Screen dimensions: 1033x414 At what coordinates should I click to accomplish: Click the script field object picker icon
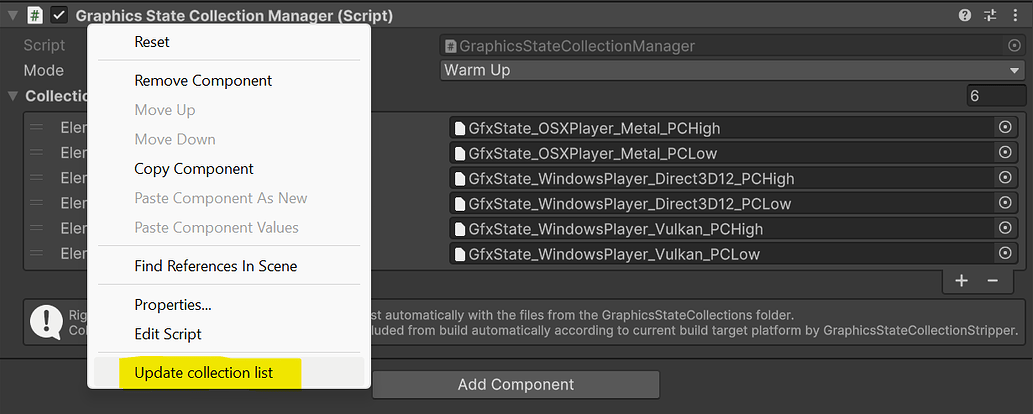(x=1014, y=46)
